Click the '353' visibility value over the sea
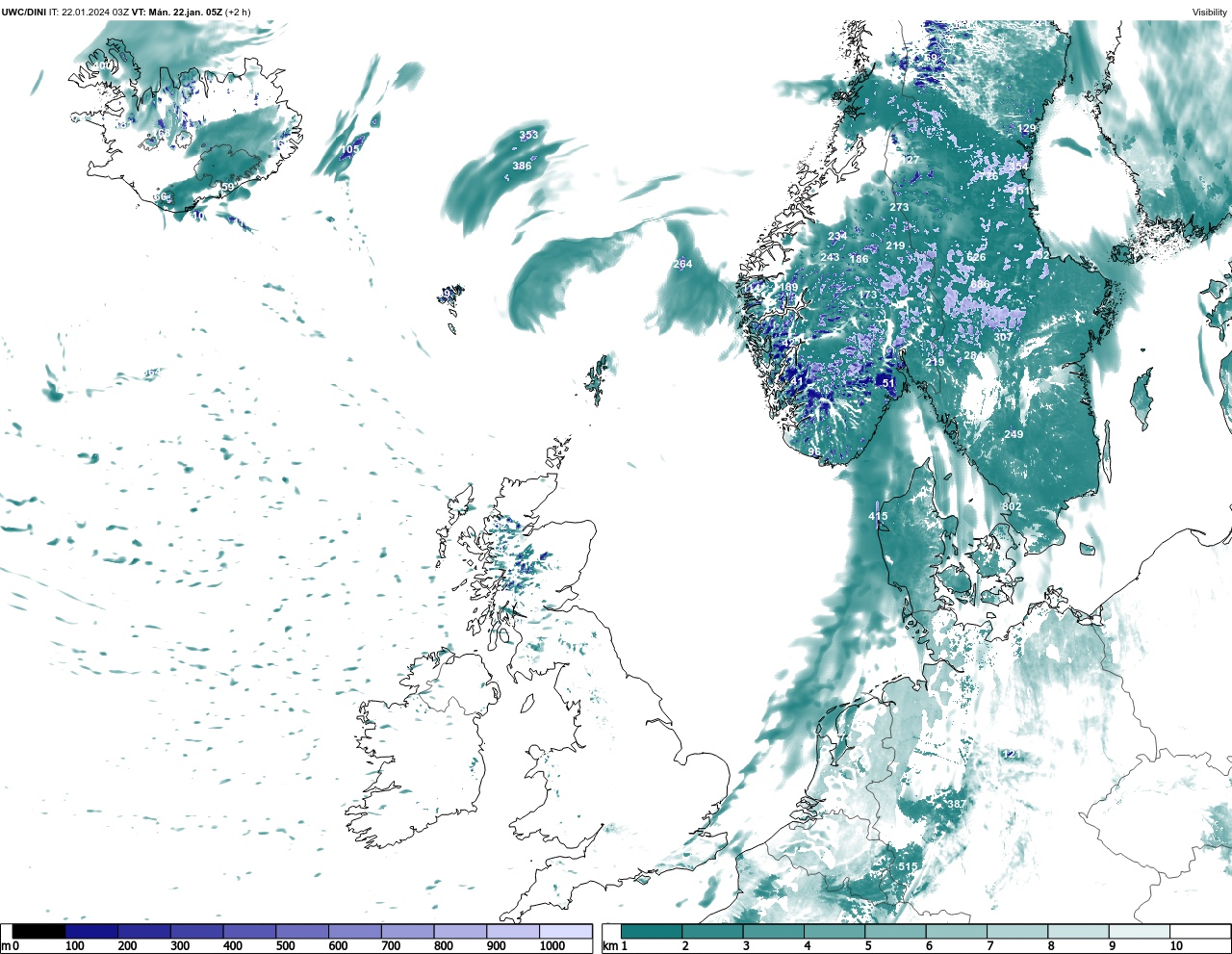 (528, 136)
